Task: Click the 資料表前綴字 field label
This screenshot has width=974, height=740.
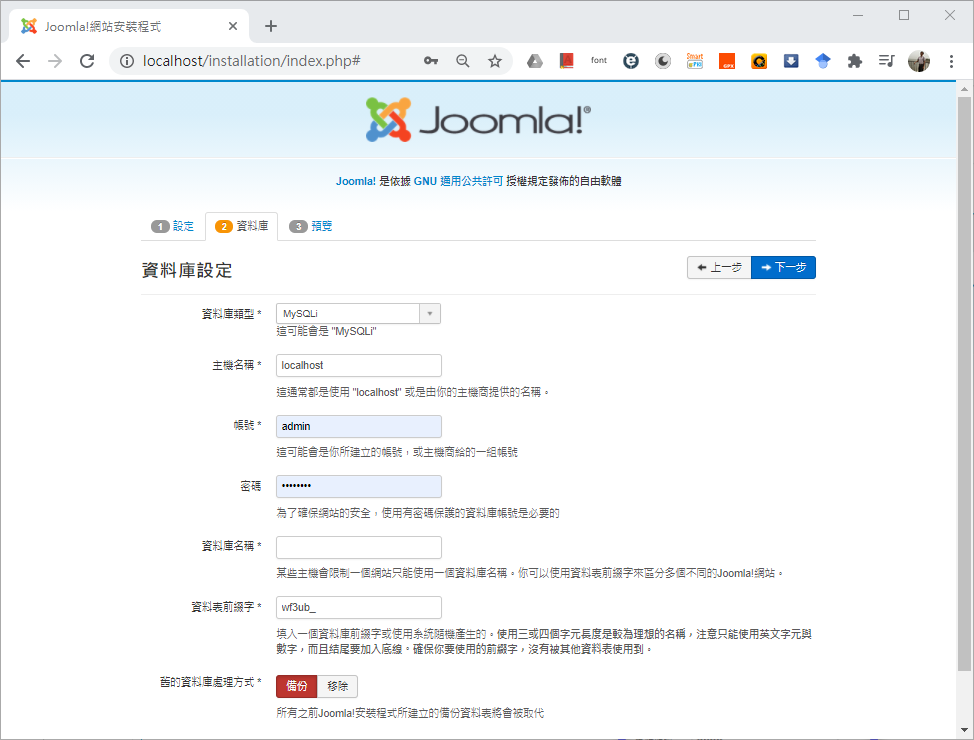Action: 226,607
